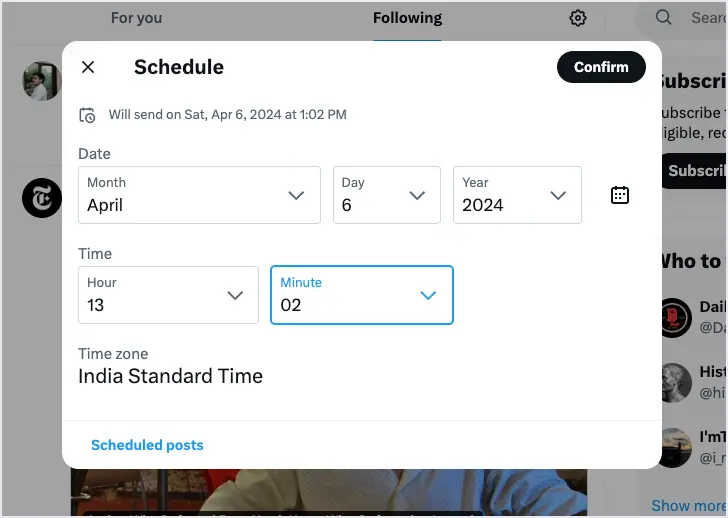This screenshot has height=518, width=728.
Task: Open the Scheduled posts link
Action: pyautogui.click(x=147, y=445)
